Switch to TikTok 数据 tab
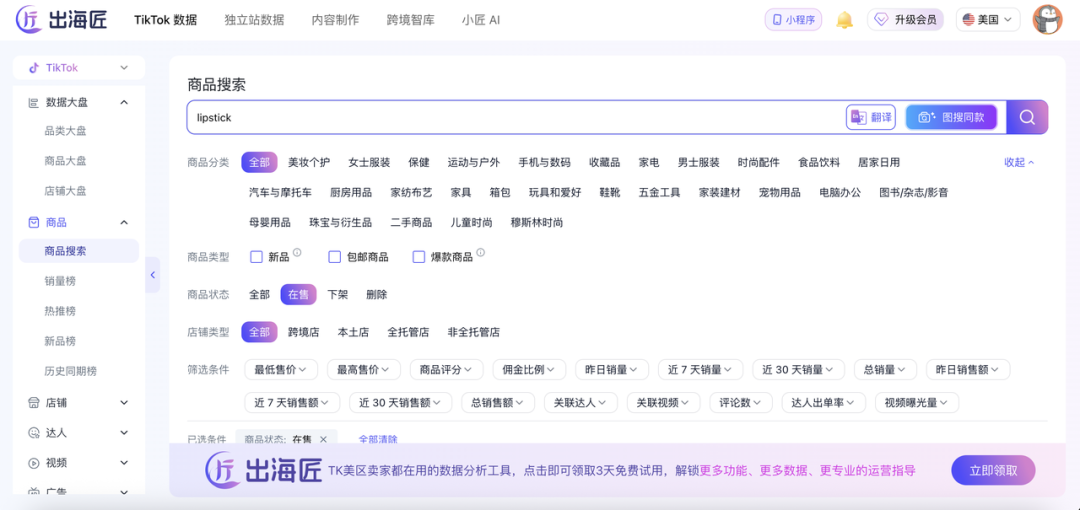 (165, 20)
